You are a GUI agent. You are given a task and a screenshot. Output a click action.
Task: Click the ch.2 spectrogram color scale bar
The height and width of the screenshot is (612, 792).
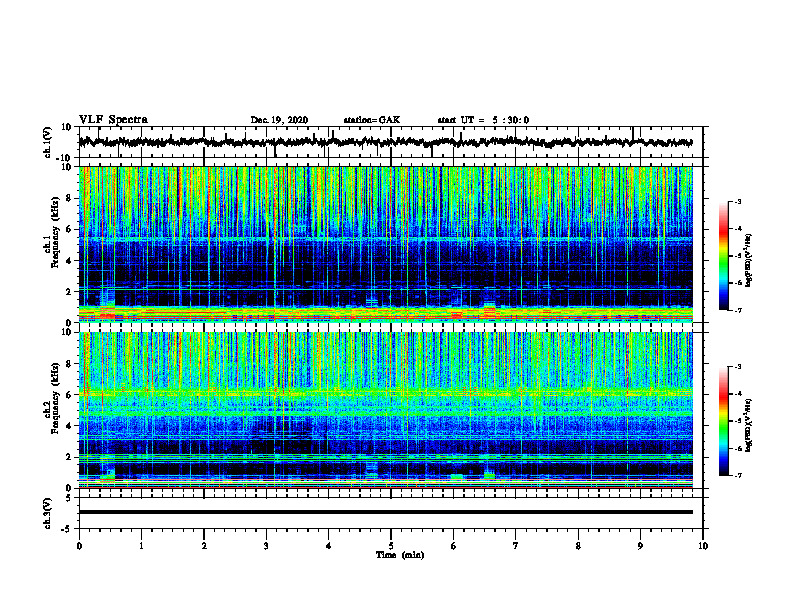[724, 421]
